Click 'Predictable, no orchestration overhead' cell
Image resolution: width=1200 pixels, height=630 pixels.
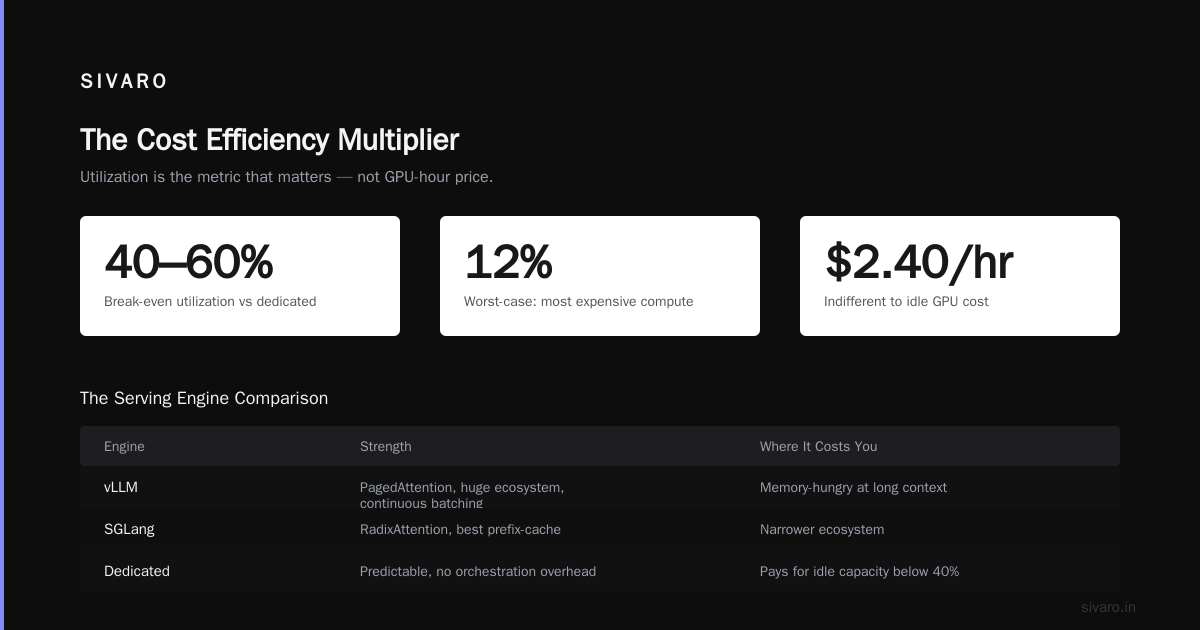point(478,571)
